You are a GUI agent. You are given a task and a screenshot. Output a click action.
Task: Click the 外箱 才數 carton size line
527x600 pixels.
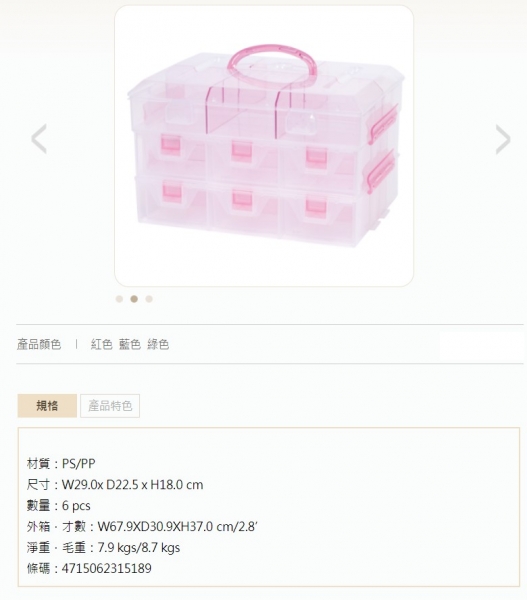[x=142, y=527]
